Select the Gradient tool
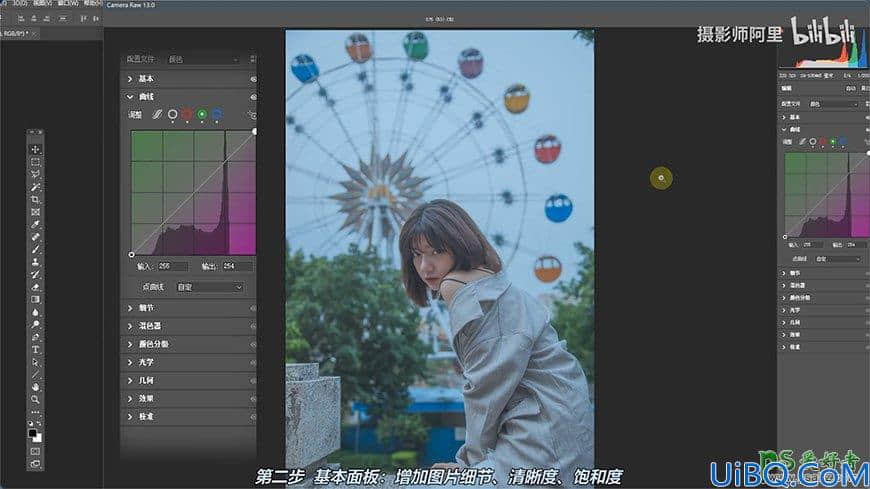 point(36,299)
